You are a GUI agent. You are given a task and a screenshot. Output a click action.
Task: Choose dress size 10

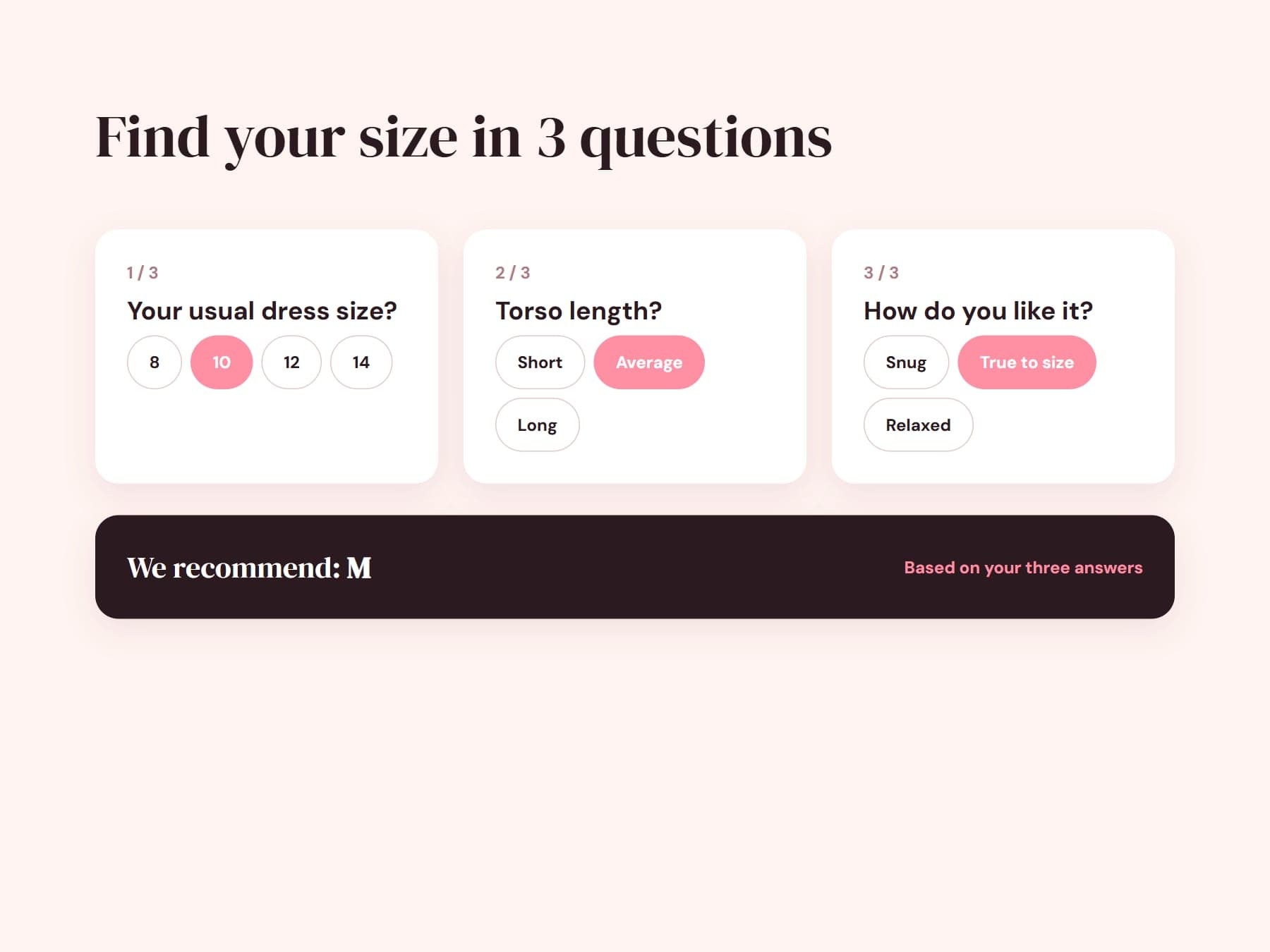point(222,362)
